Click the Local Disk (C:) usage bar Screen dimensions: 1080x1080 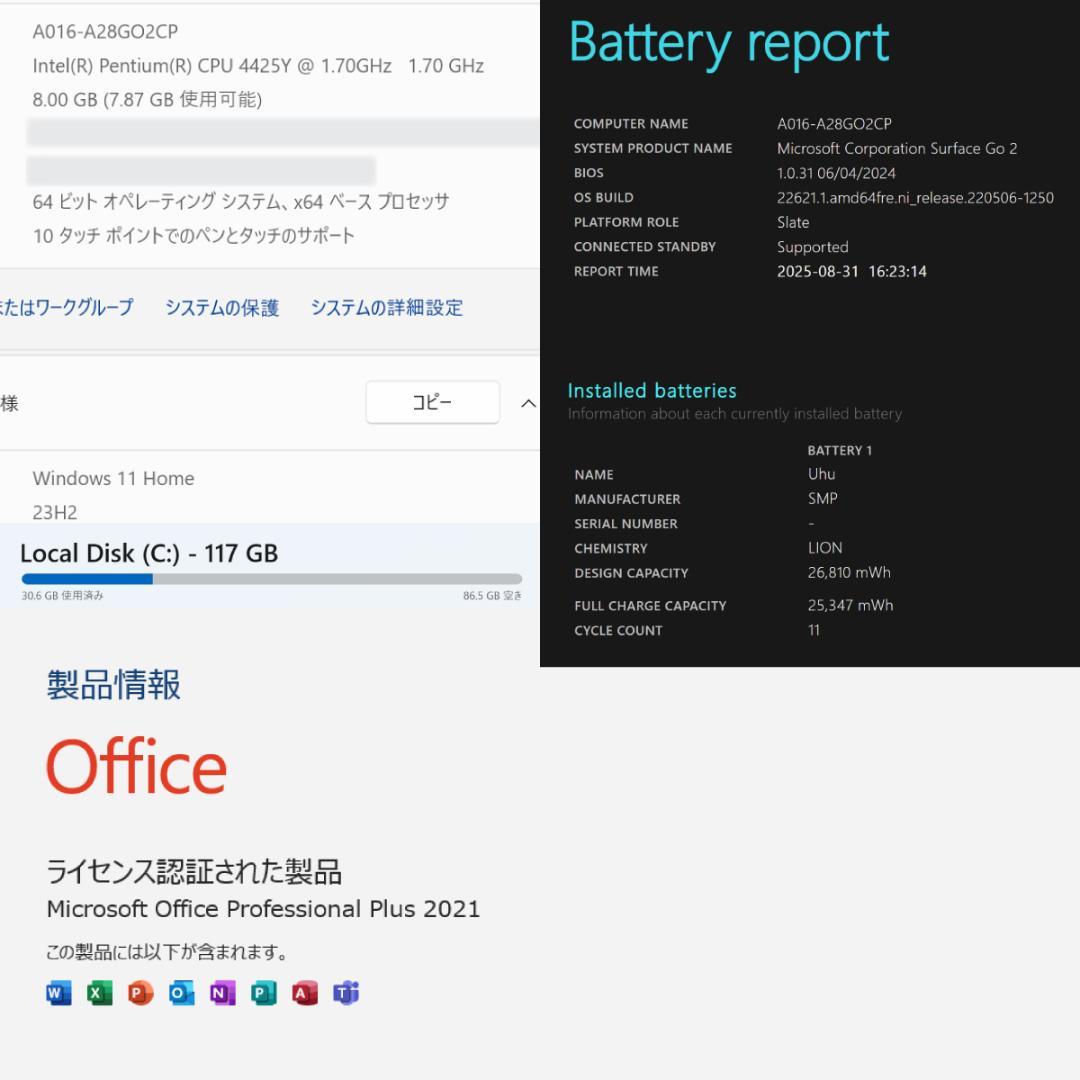(x=271, y=579)
